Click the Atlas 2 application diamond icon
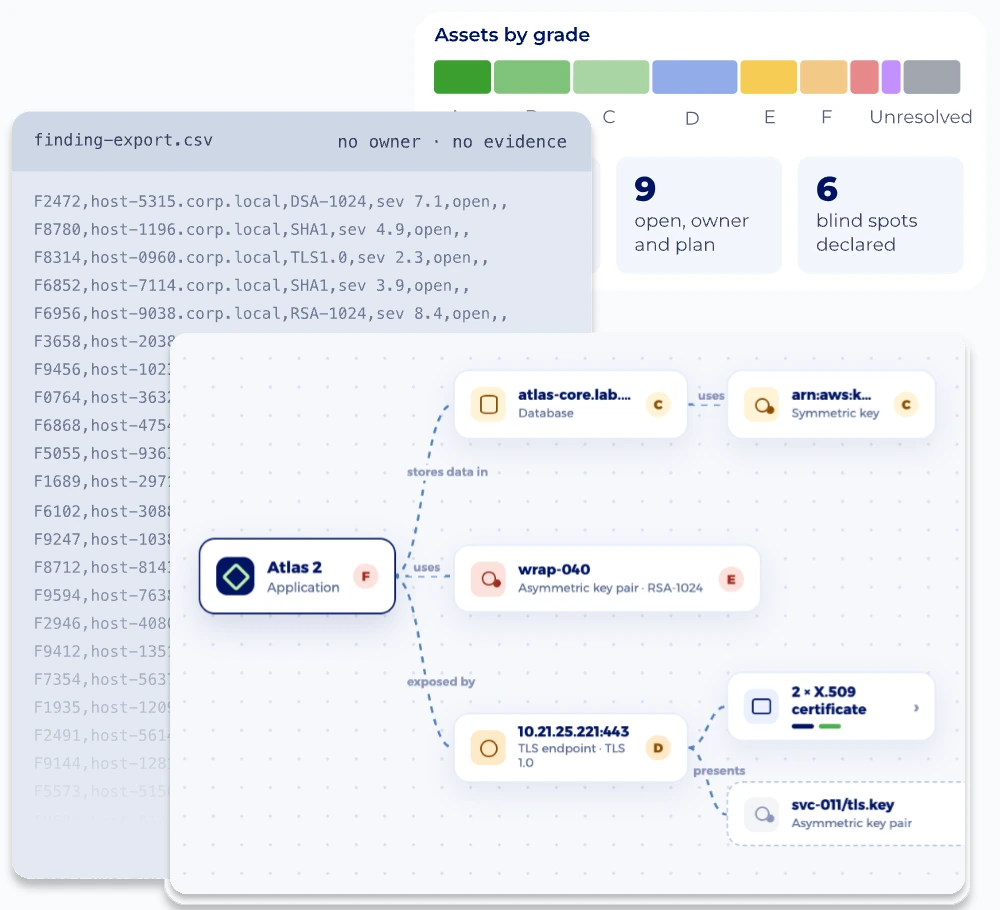Image resolution: width=1000 pixels, height=910 pixels. coord(235,576)
